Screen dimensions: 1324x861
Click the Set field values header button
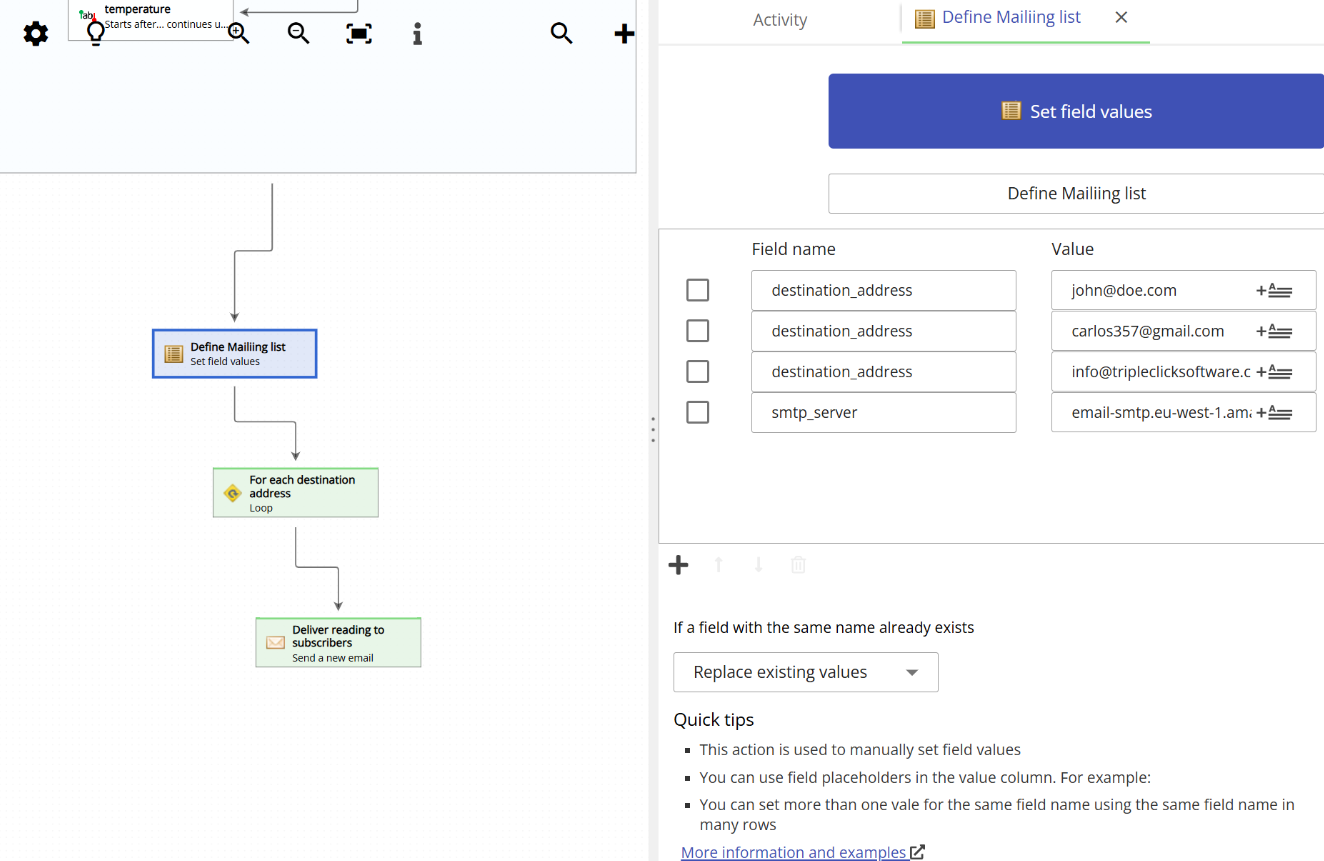[1075, 111]
